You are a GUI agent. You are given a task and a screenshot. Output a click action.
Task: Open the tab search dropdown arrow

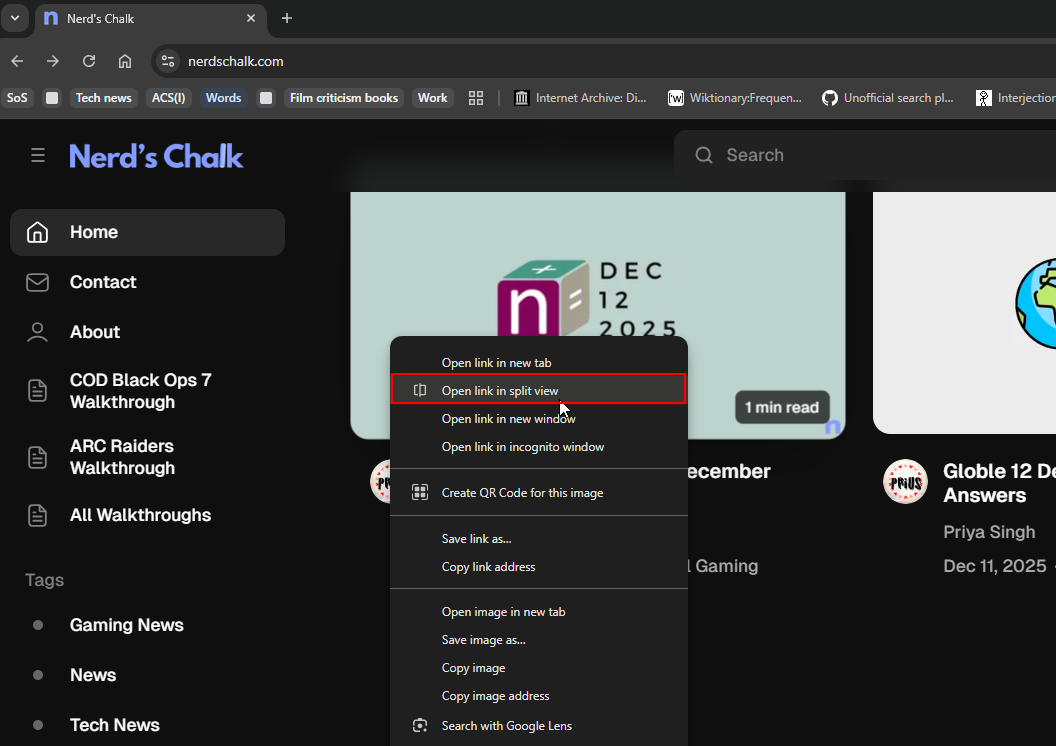15,18
